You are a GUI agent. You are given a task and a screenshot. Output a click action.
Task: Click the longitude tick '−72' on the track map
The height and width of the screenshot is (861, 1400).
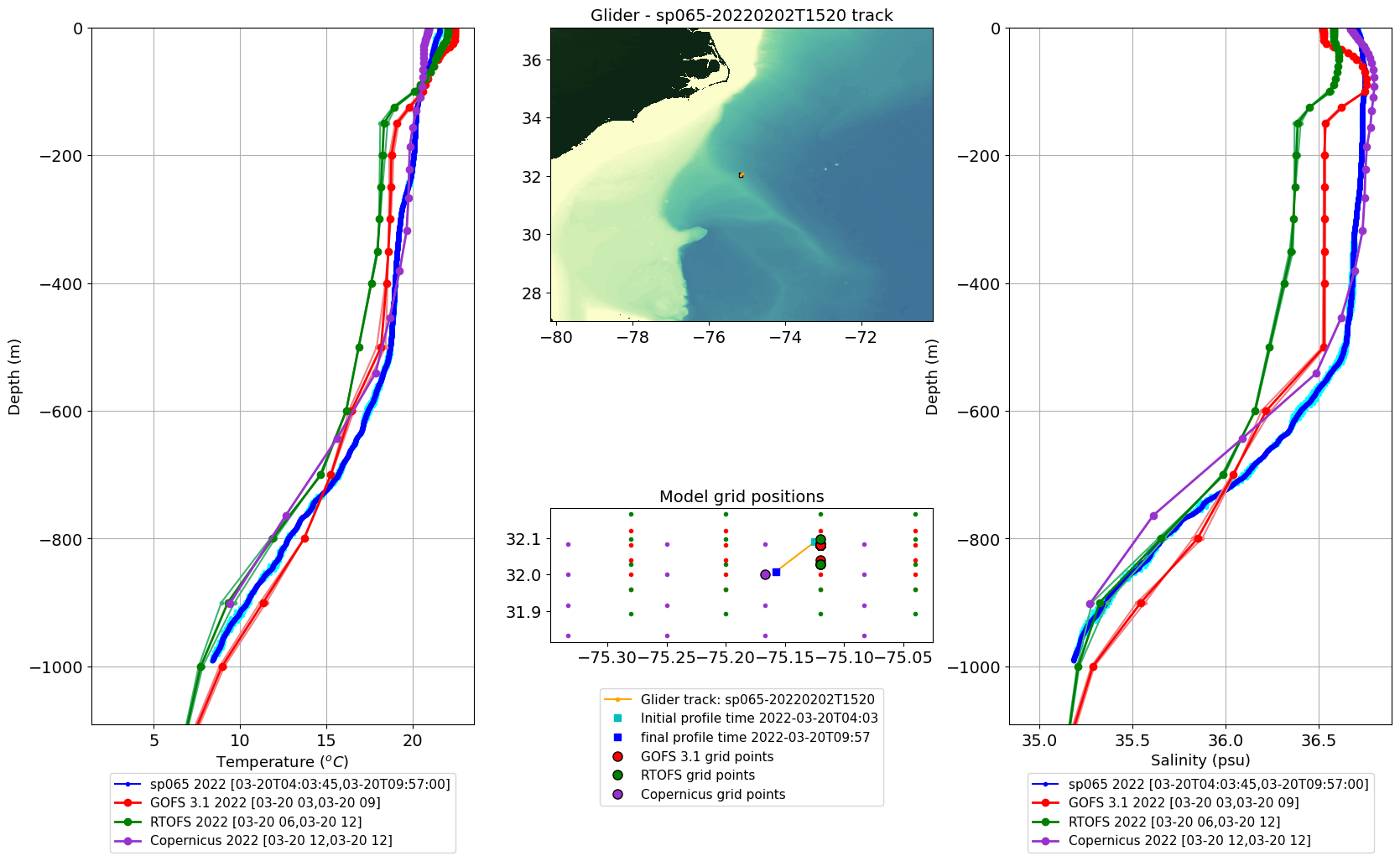pos(861,337)
